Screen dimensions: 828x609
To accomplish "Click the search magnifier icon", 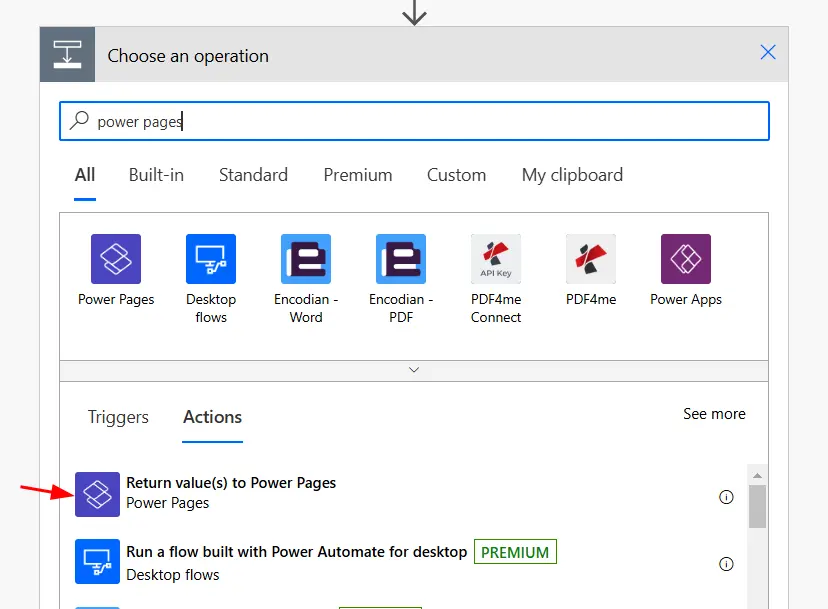I will tap(79, 120).
